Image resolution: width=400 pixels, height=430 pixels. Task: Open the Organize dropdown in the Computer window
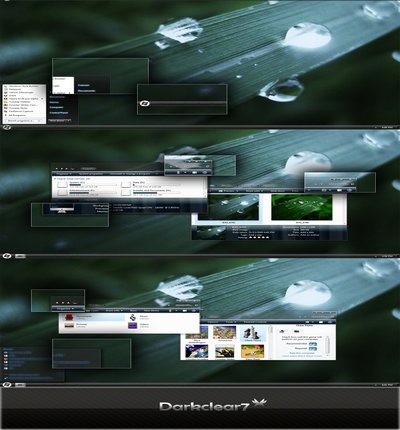point(63,174)
